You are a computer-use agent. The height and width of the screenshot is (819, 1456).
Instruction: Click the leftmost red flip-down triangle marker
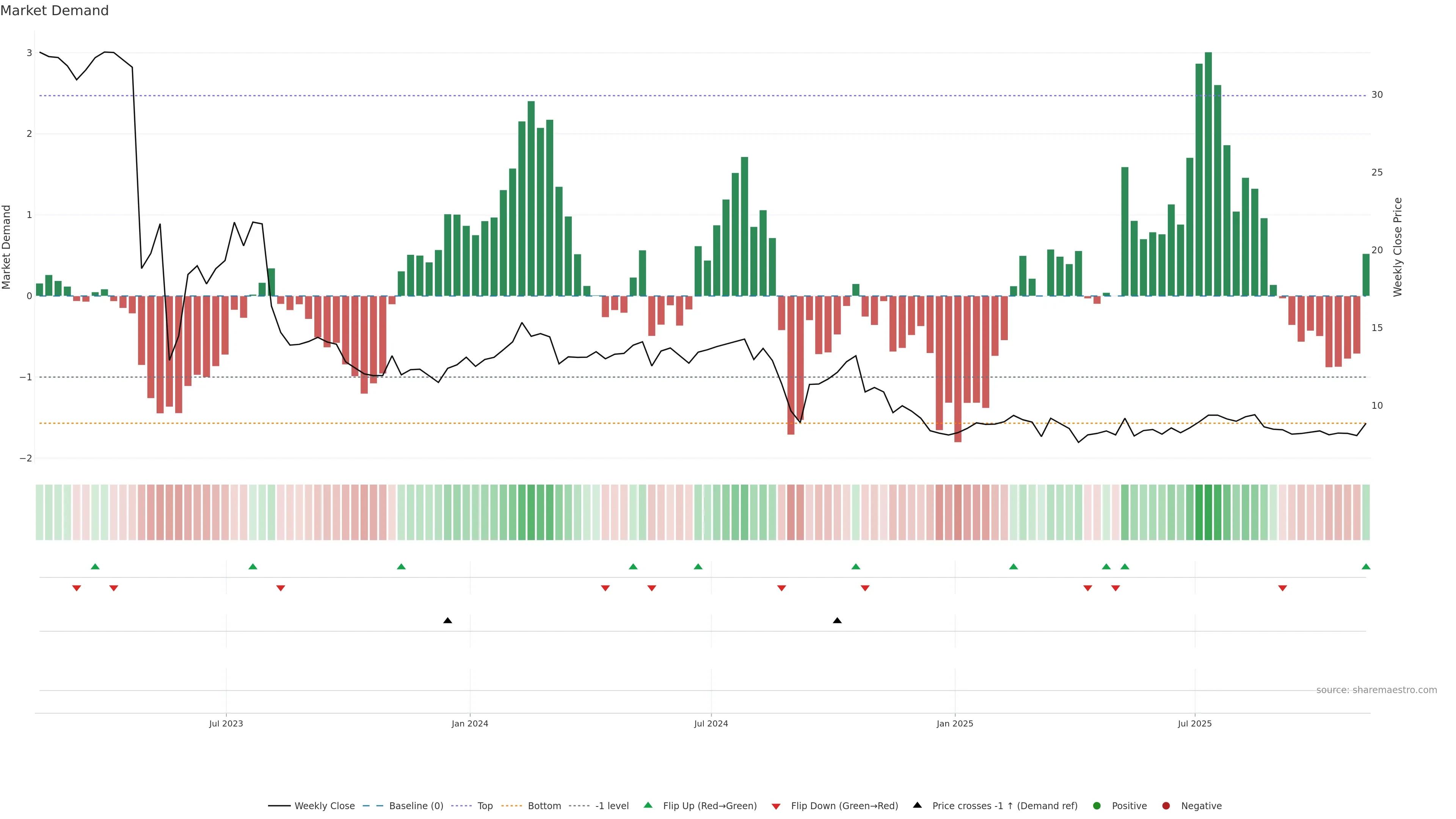click(76, 588)
